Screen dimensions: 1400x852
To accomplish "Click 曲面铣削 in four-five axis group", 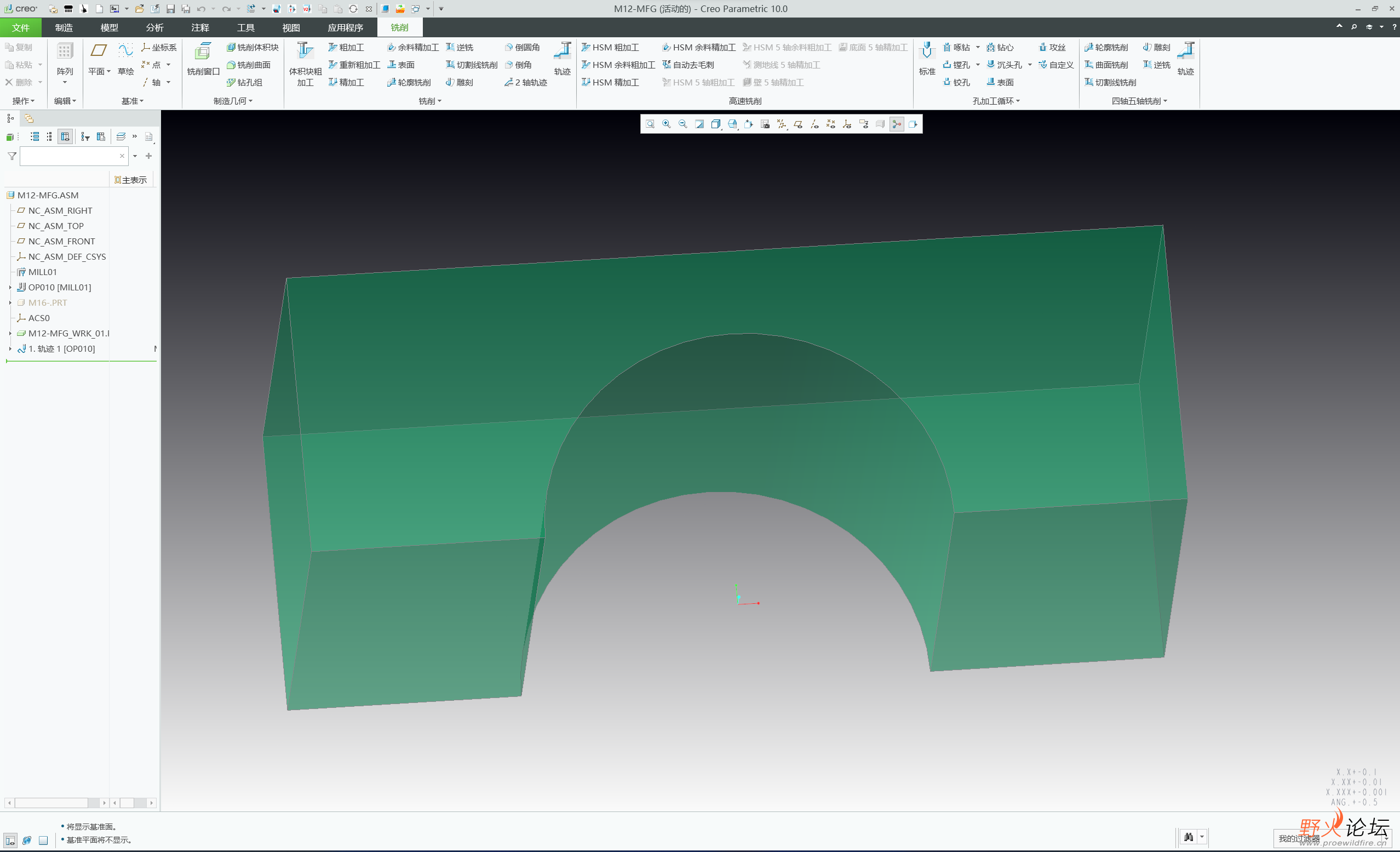I will (x=1106, y=65).
